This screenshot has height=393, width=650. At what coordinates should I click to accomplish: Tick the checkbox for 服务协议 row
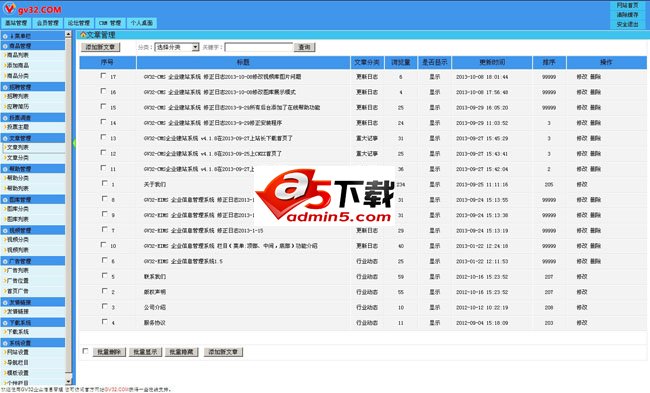click(104, 321)
